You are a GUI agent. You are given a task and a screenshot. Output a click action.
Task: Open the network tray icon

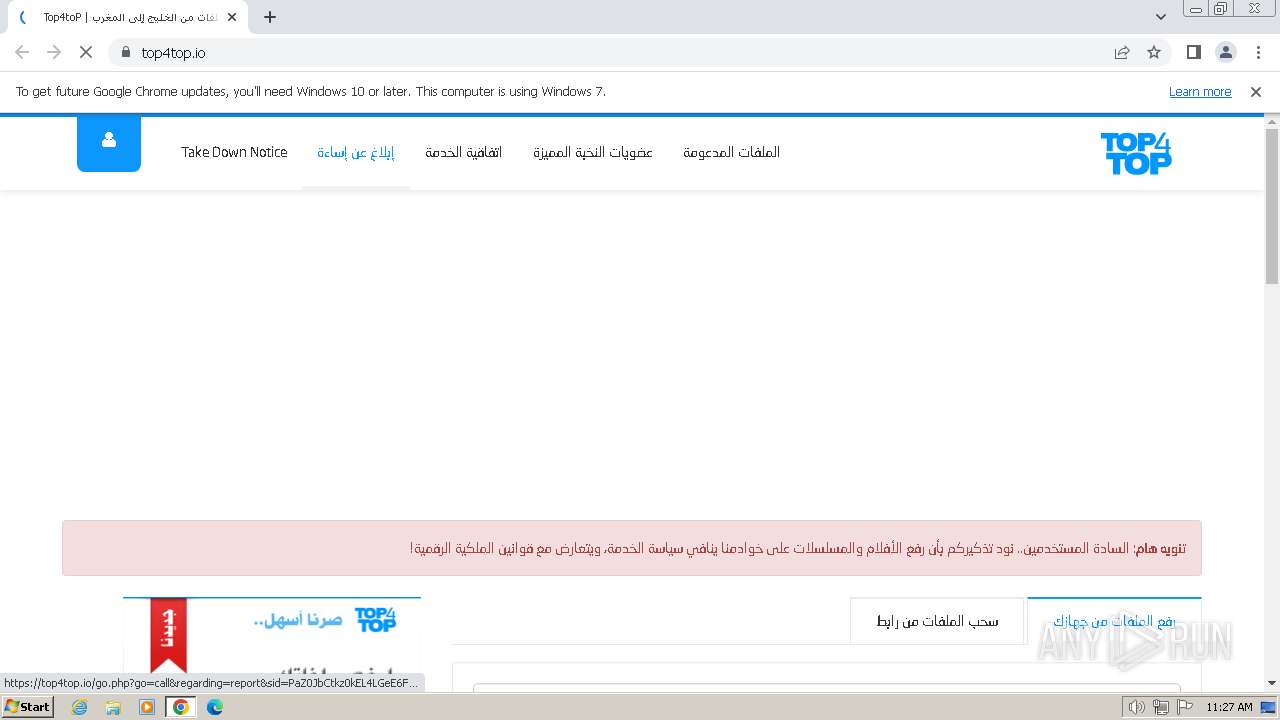coord(1161,707)
